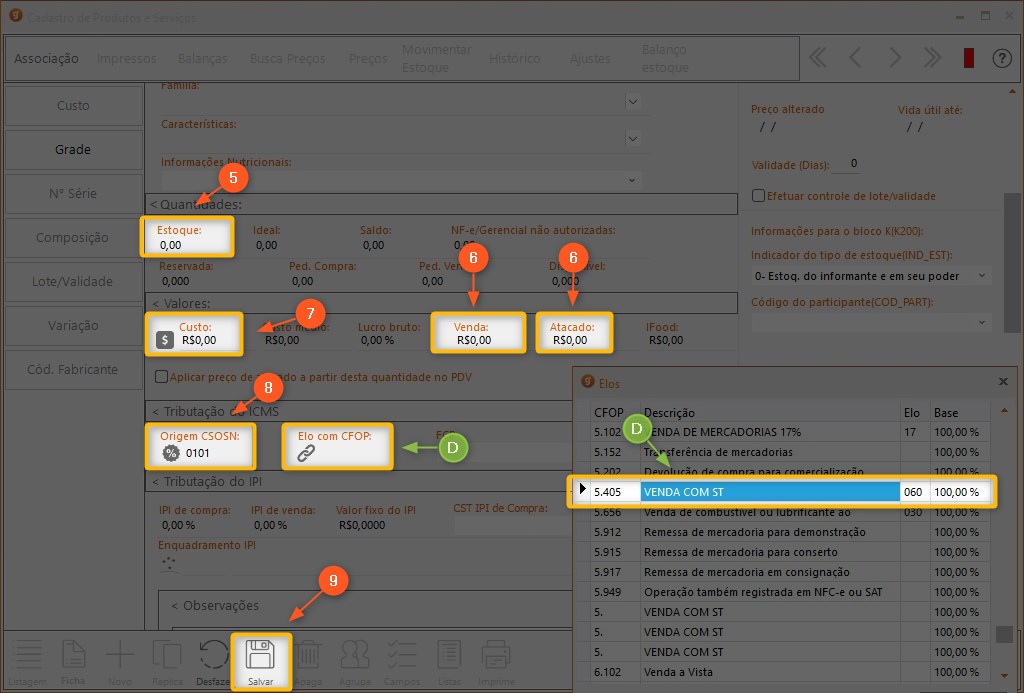The image size is (1024, 693).
Task: Select the 5.405 VENDA COM ST row
Action: pos(770,492)
